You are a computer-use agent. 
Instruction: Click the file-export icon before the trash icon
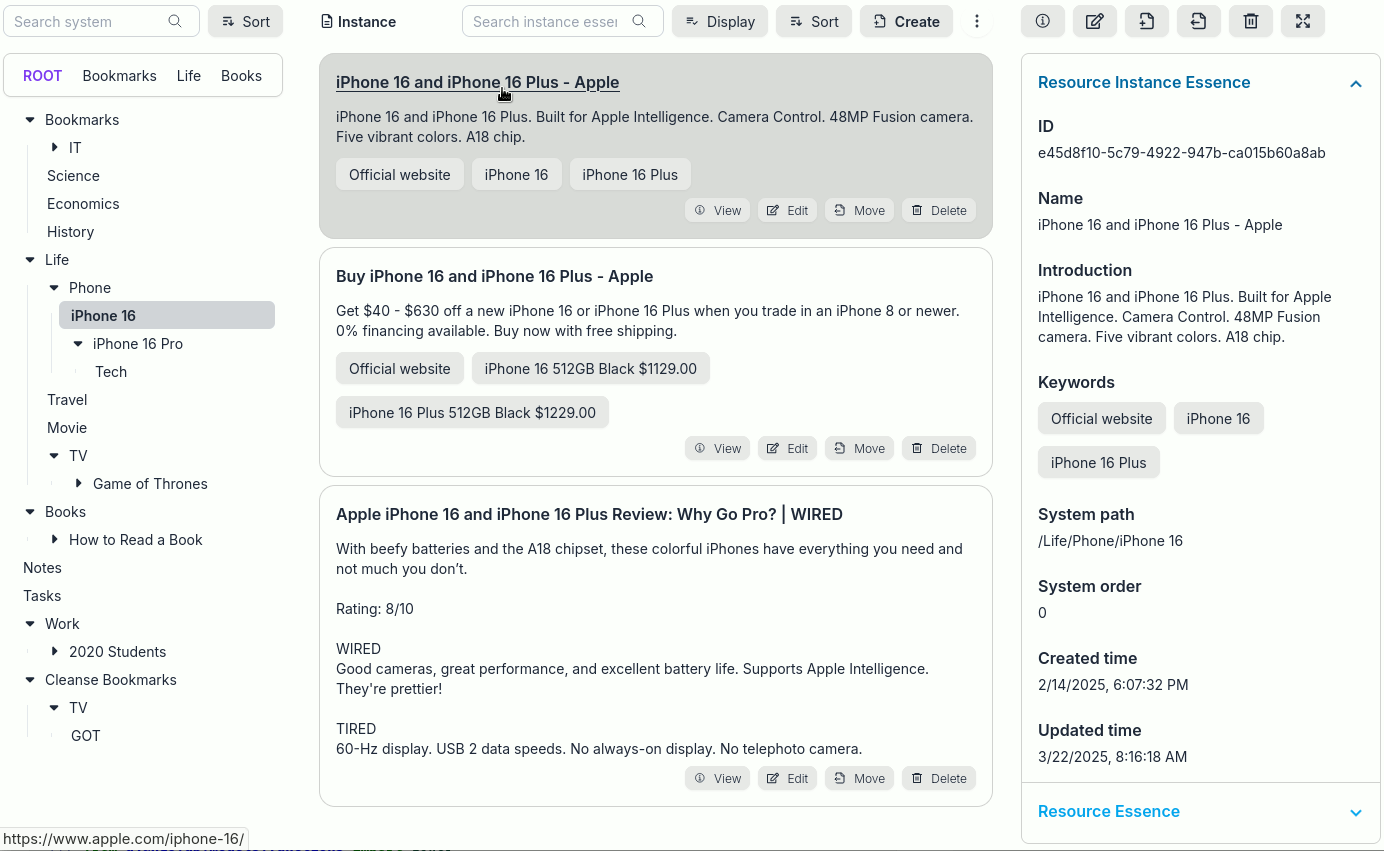[x=1199, y=21]
